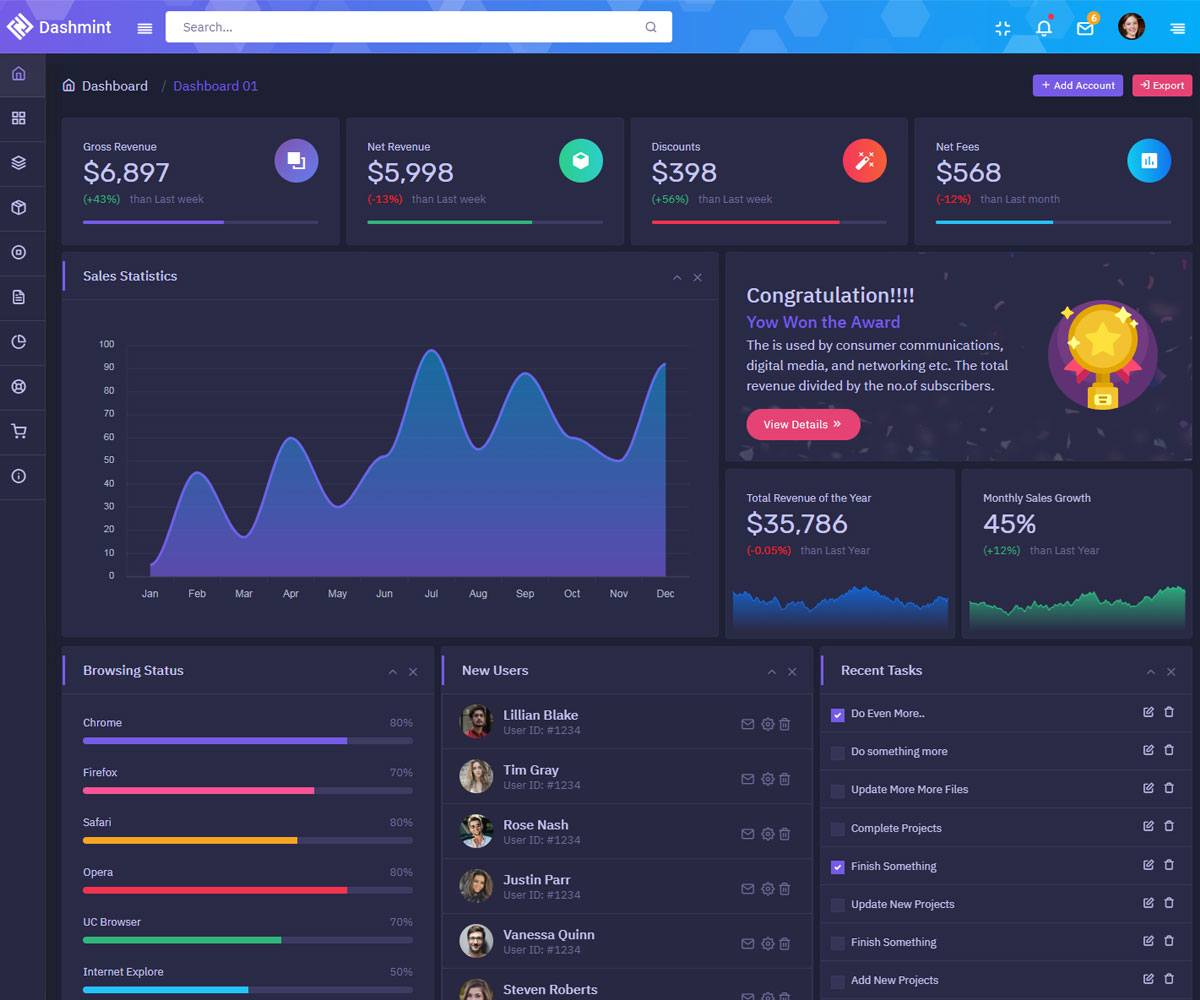Click the notification bell icon
Viewport: 1200px width, 1000px height.
click(x=1044, y=28)
